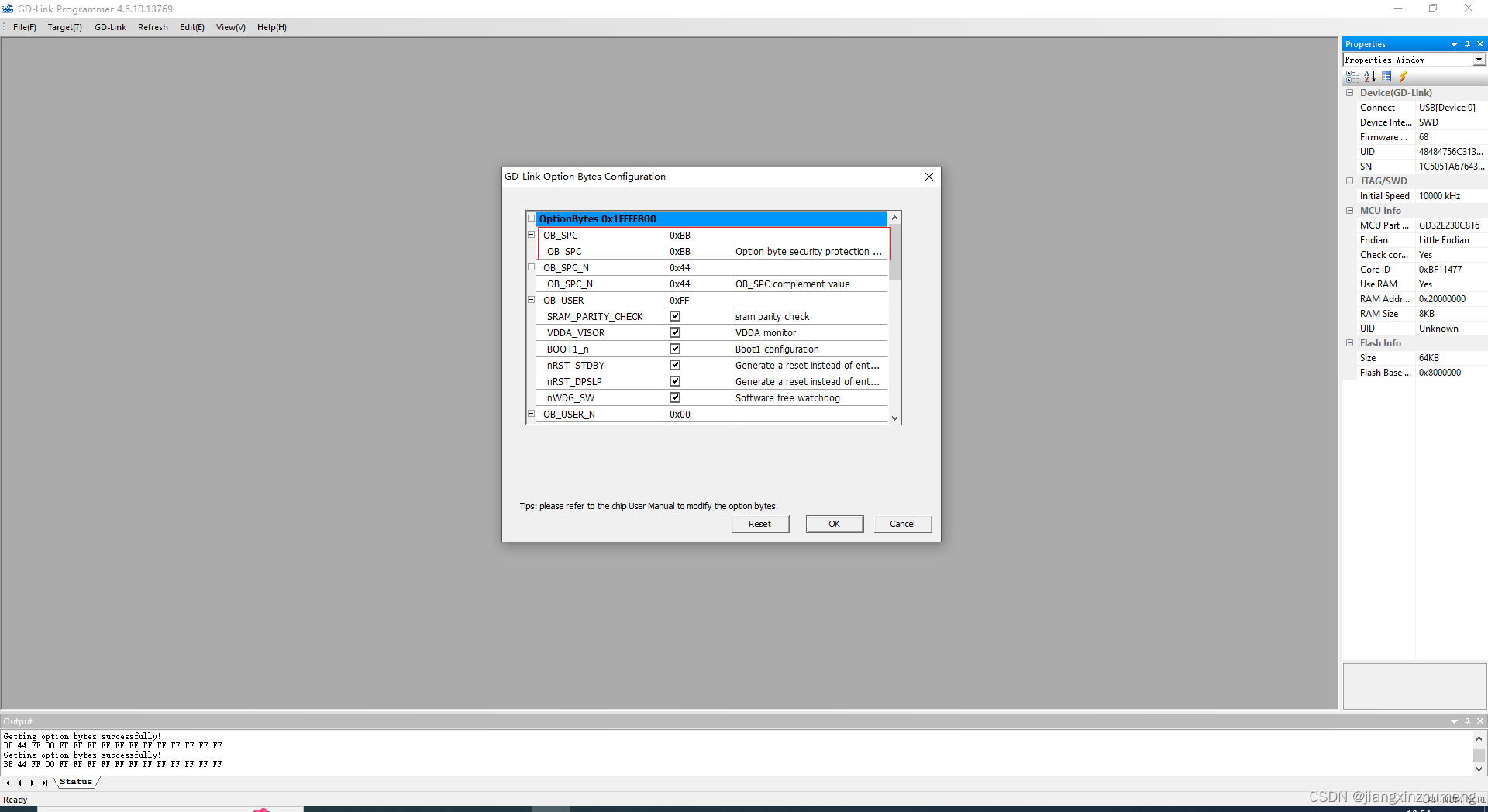Disable the nWDG_SW software watchdog checkbox

pyautogui.click(x=675, y=397)
